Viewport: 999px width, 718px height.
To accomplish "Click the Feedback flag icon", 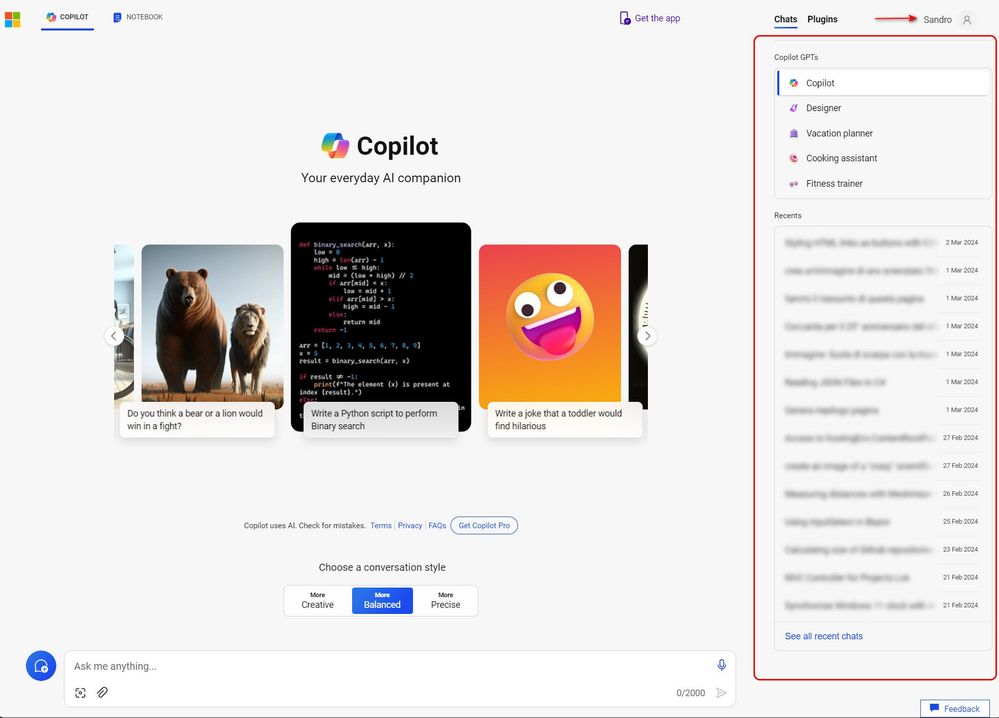I will 934,708.
